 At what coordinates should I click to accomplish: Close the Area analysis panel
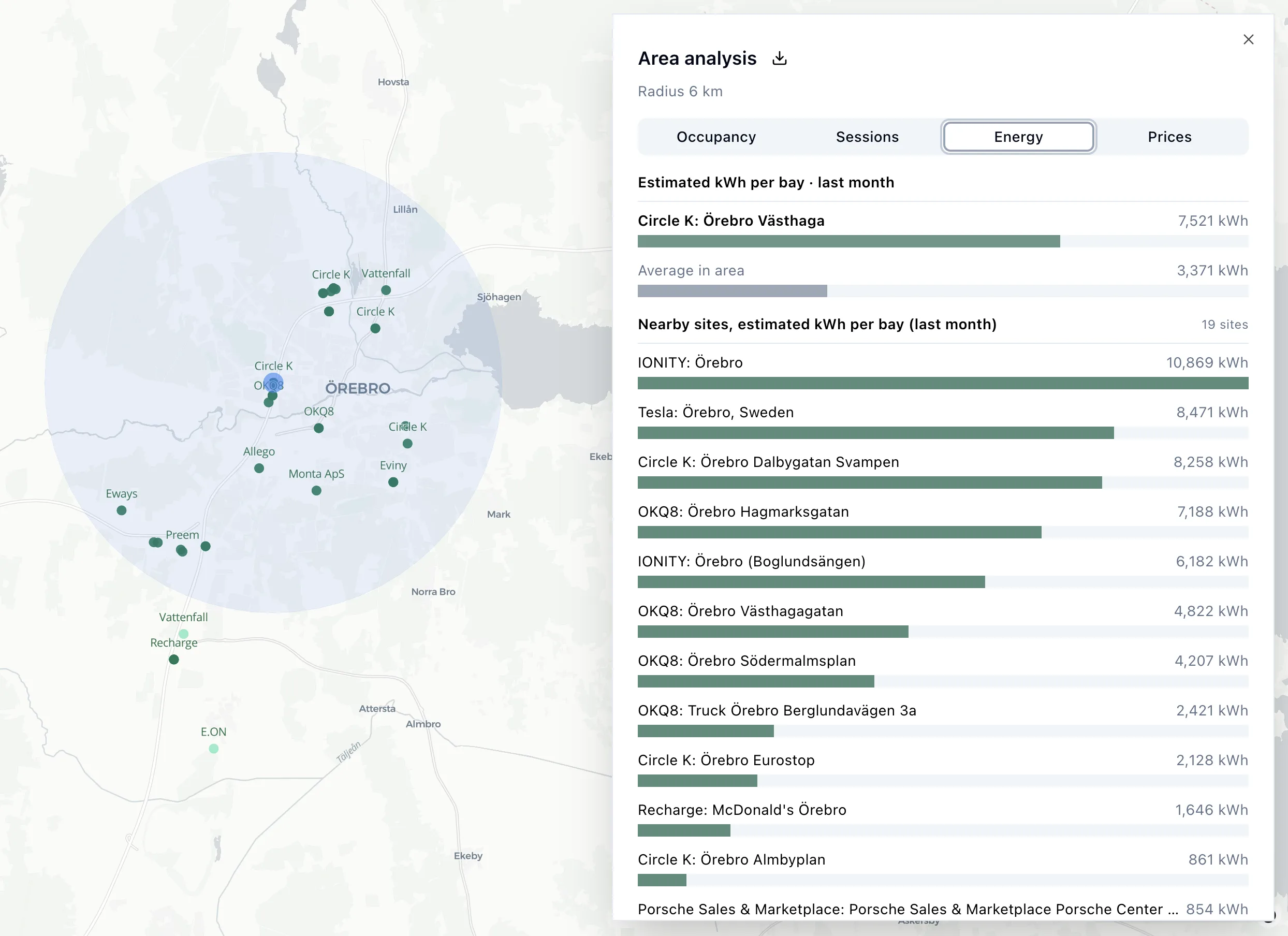point(1248,39)
